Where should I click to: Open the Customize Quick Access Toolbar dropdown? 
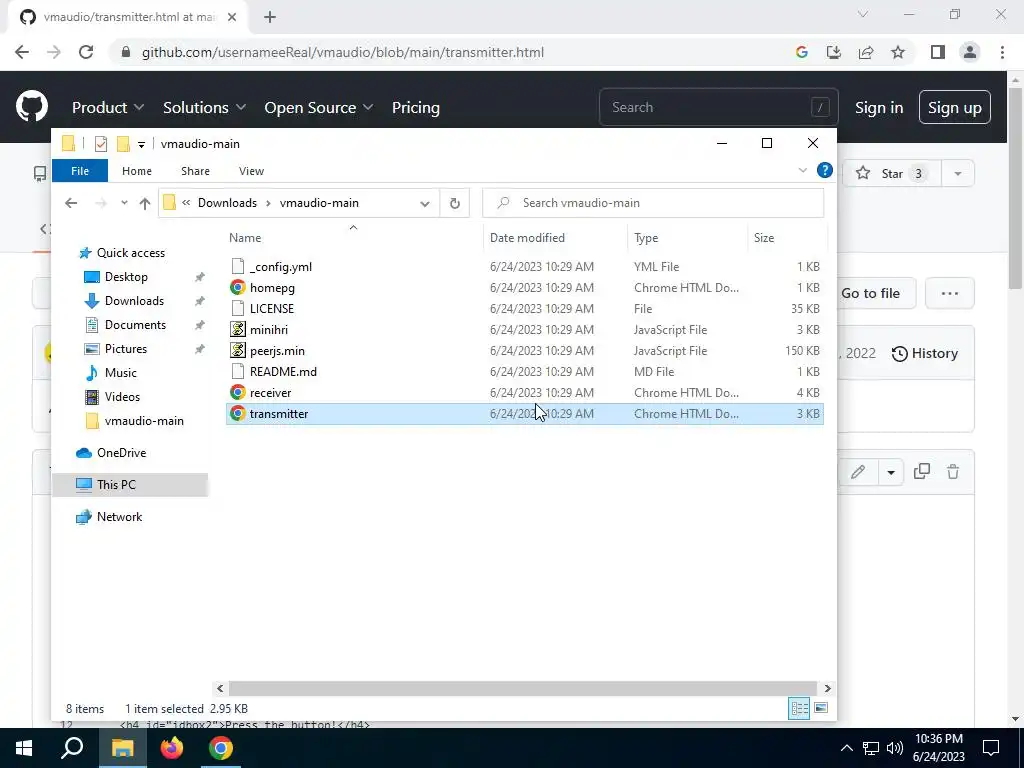point(141,144)
